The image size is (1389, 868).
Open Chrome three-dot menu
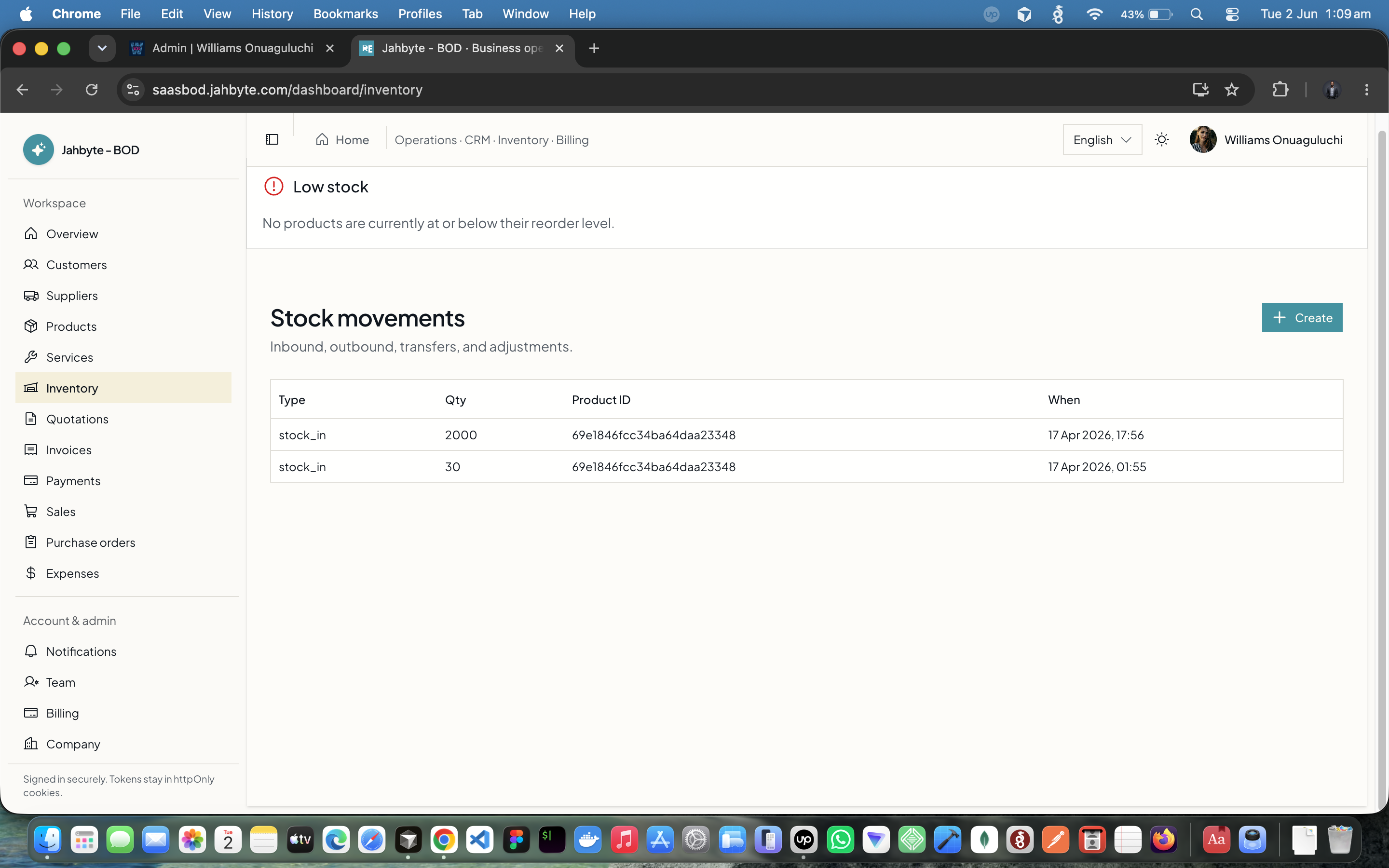[x=1367, y=90]
